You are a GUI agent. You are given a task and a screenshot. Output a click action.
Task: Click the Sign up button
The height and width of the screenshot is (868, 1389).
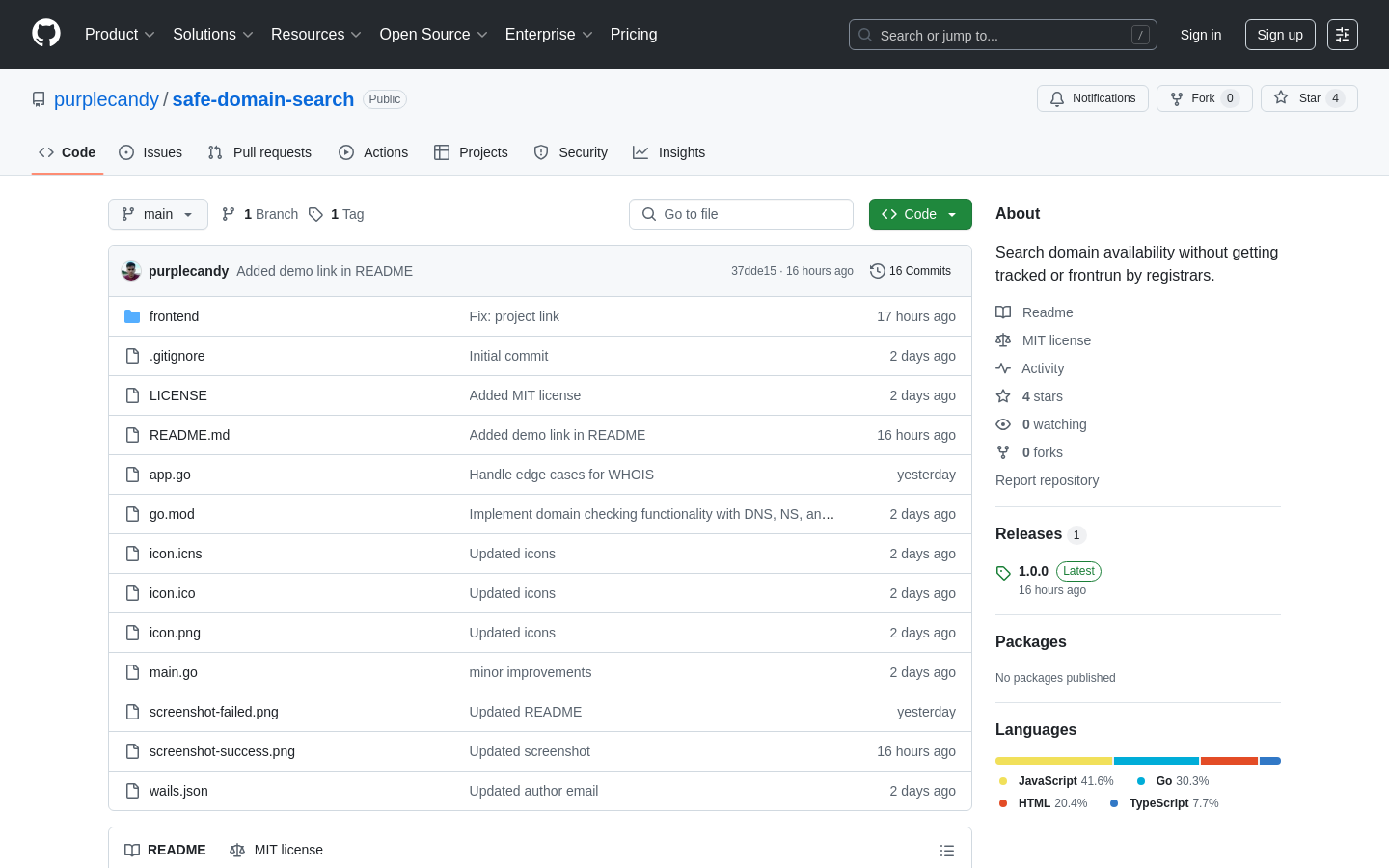(1280, 35)
